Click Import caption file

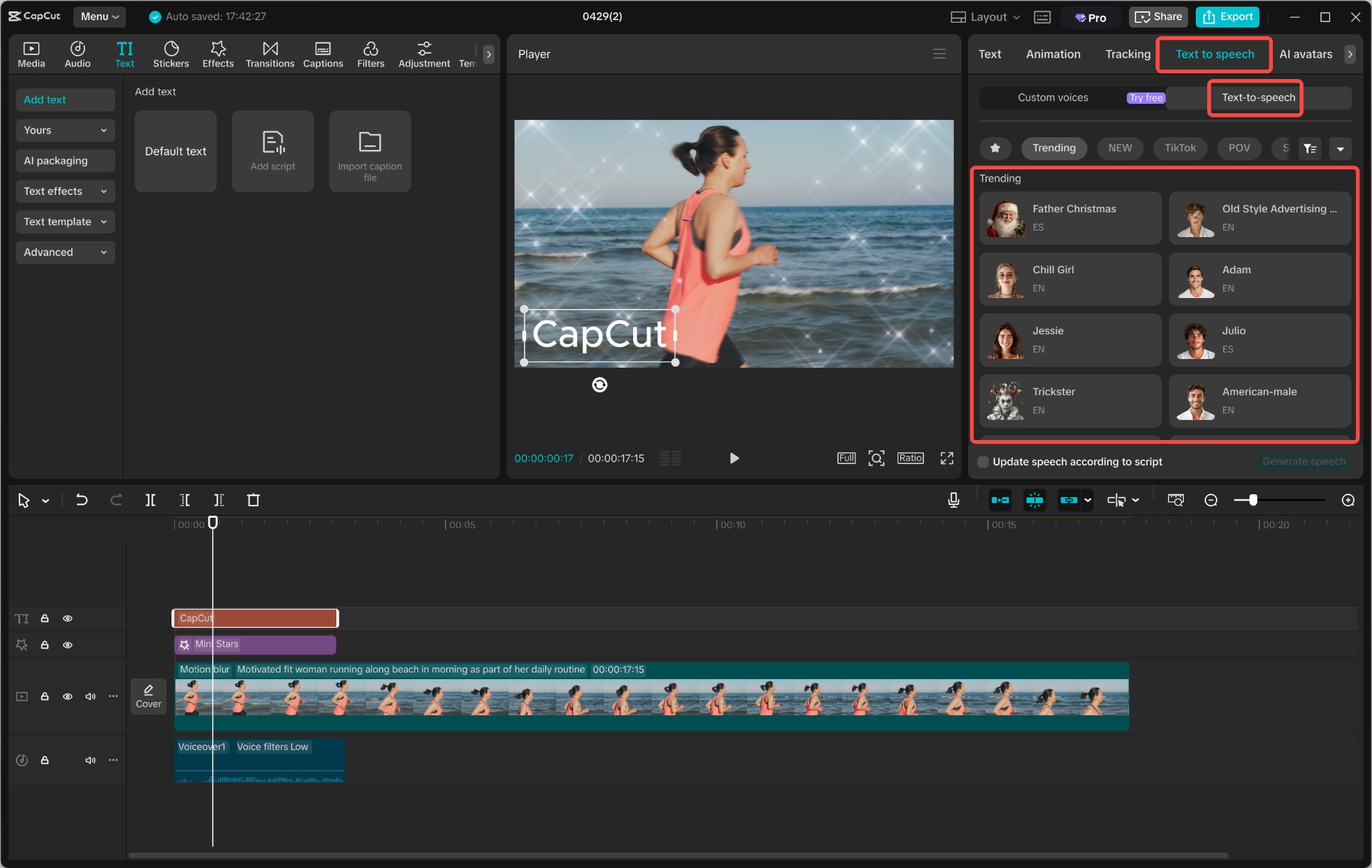pyautogui.click(x=370, y=151)
